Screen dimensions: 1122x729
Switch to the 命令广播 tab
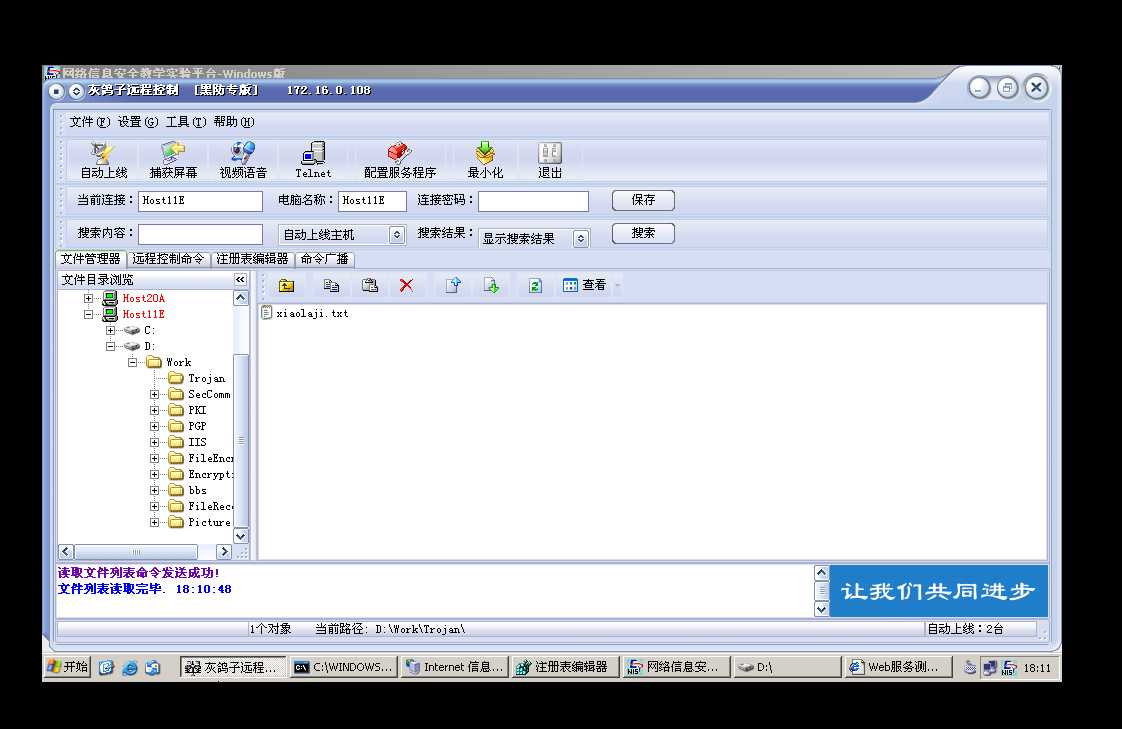tap(324, 258)
